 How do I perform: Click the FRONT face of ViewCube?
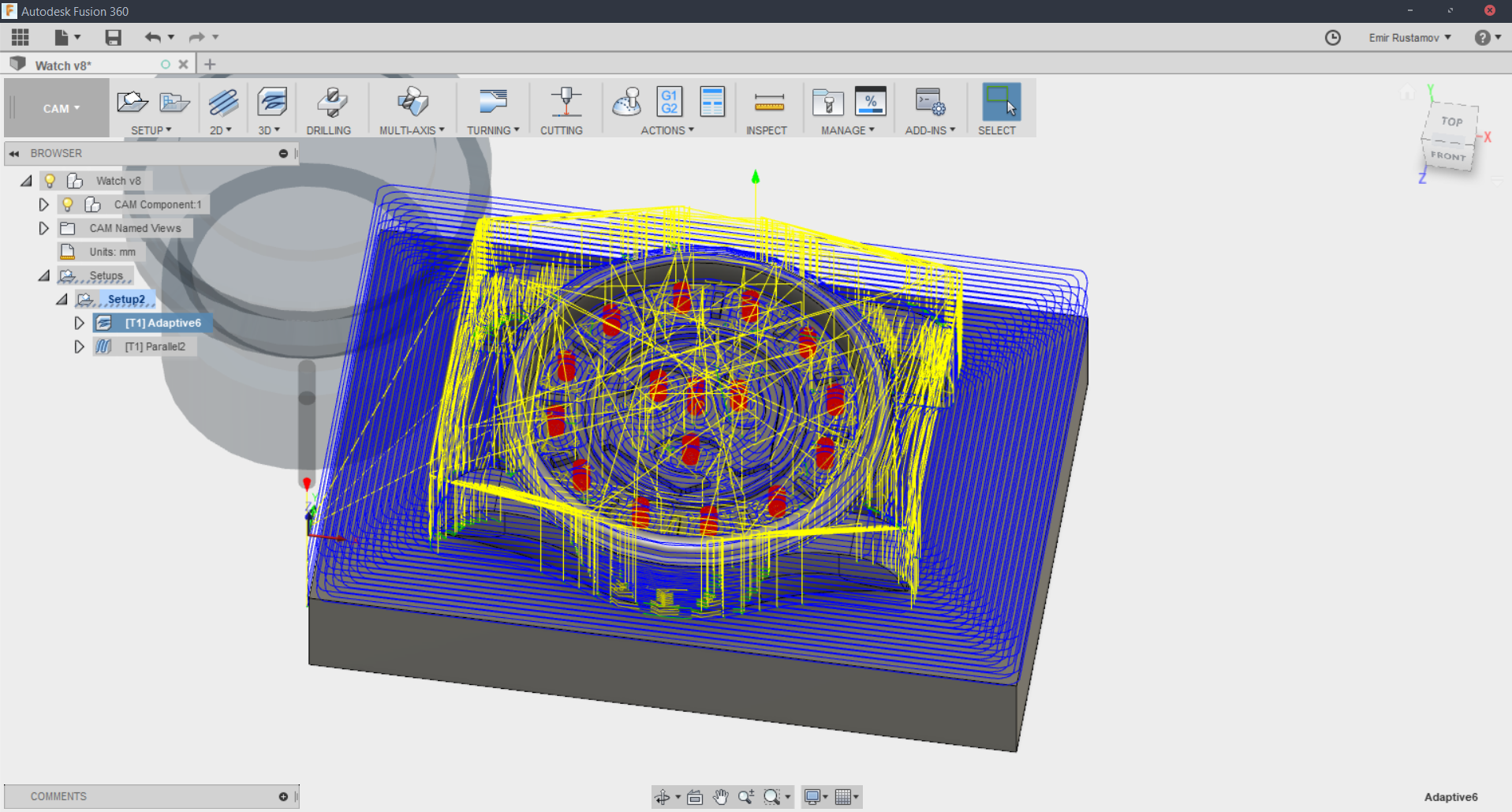(1448, 155)
